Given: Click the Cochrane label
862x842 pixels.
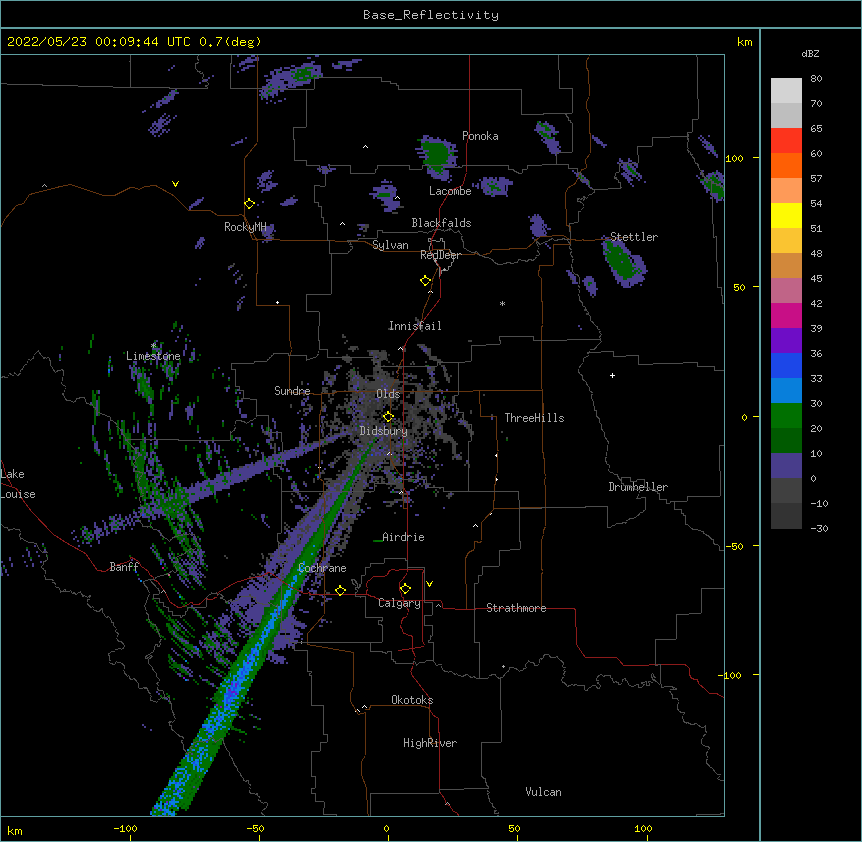Looking at the screenshot, I should (322, 568).
